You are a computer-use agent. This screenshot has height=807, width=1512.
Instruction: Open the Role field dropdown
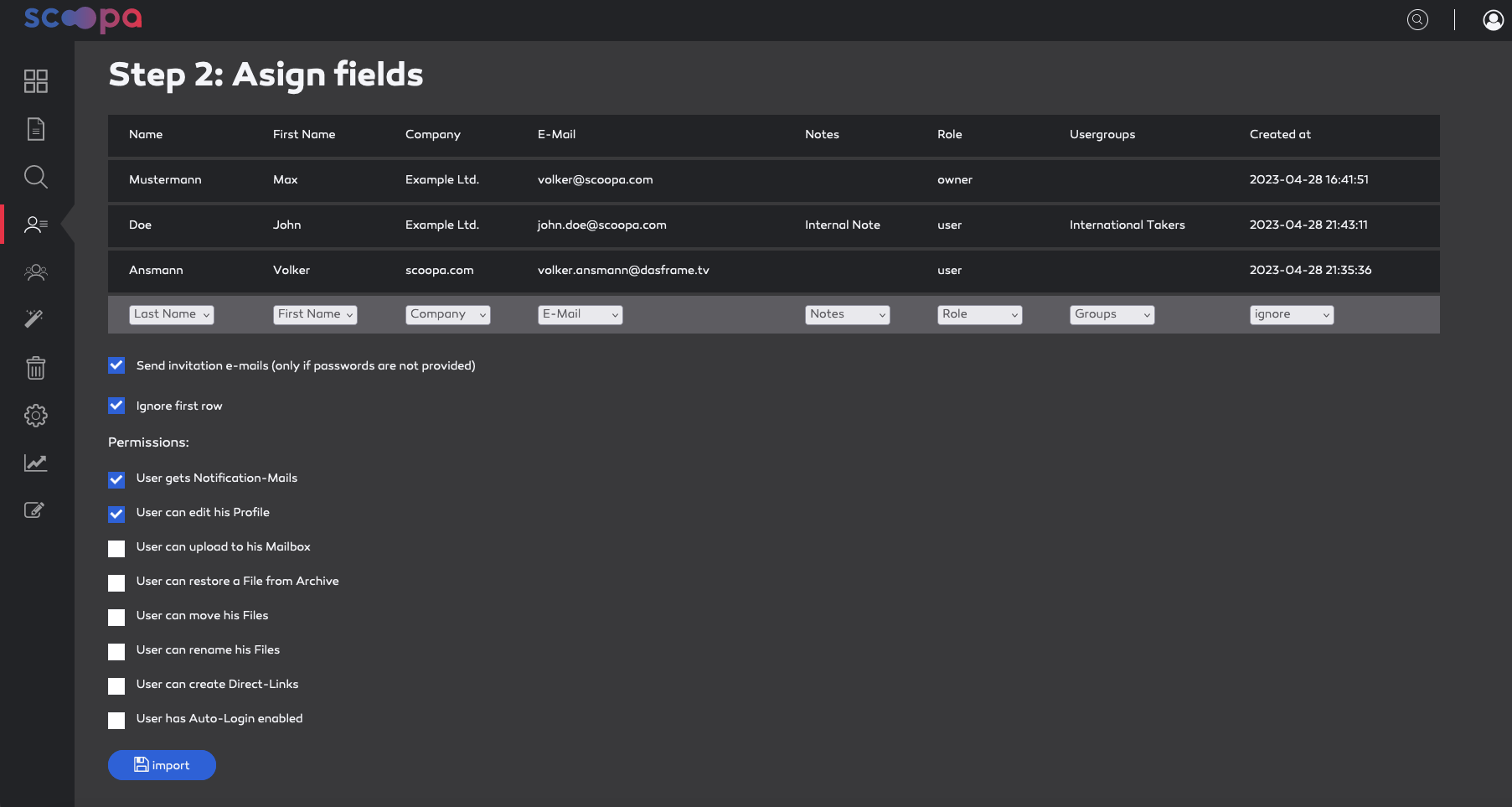click(980, 314)
